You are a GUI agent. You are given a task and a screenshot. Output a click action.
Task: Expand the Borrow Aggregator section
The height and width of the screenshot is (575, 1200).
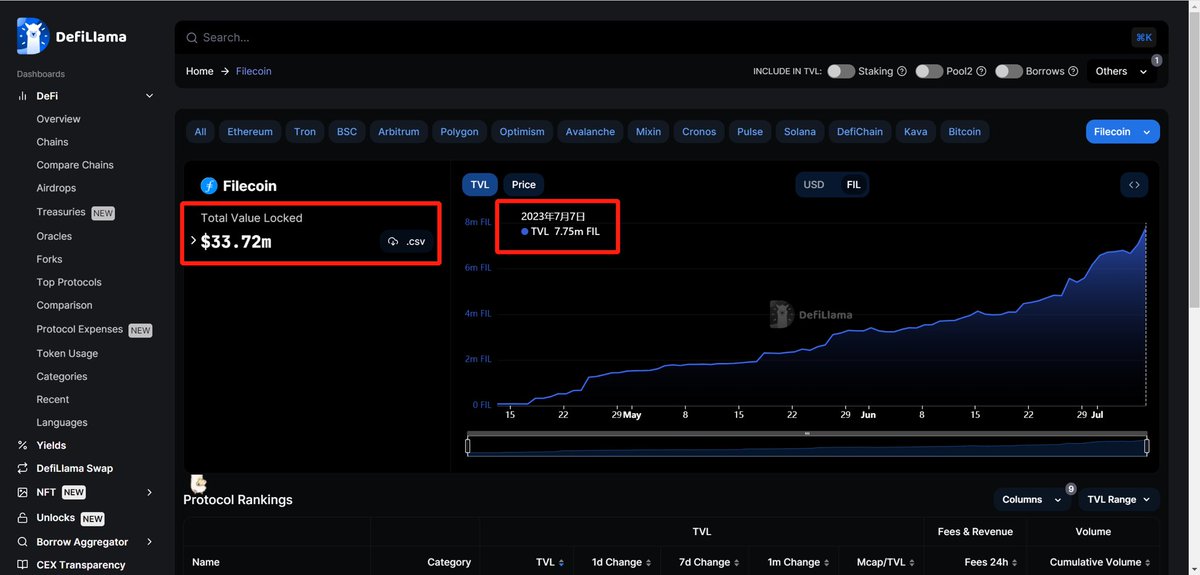(150, 542)
